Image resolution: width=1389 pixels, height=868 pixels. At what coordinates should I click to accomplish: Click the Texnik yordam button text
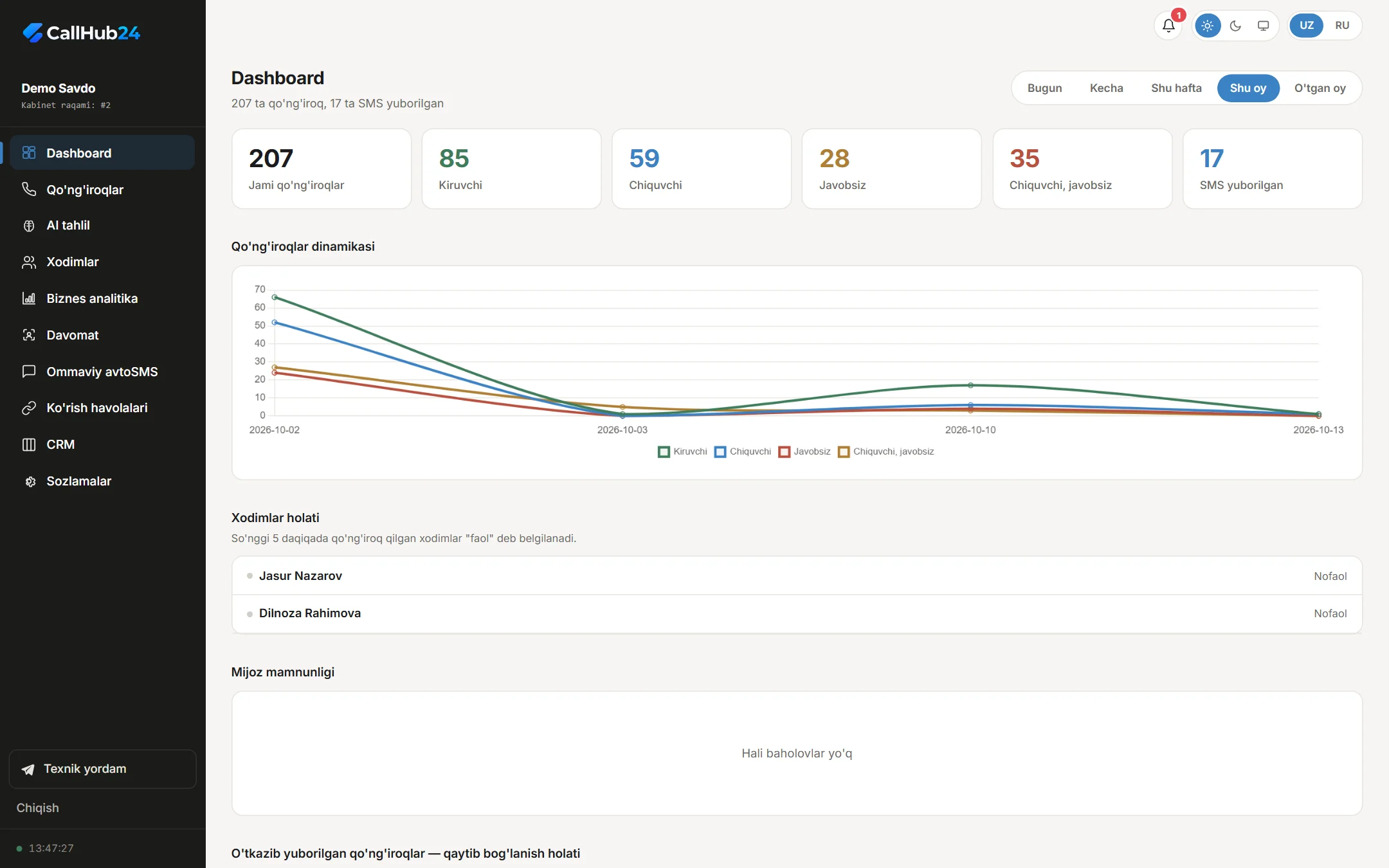85,769
